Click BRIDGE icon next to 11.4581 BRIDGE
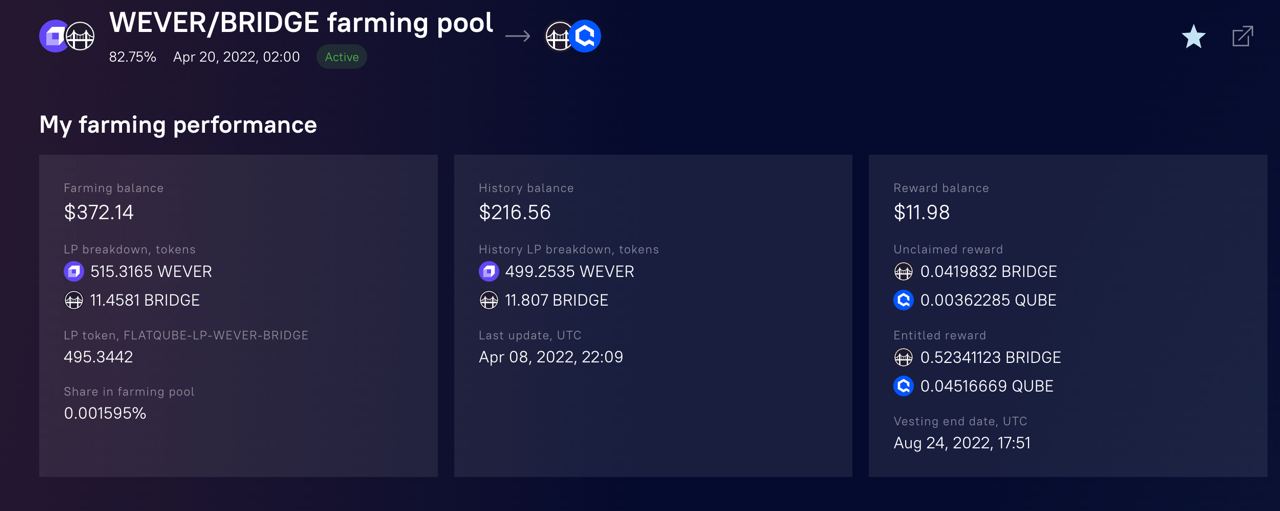The image size is (1280, 511). 74,300
